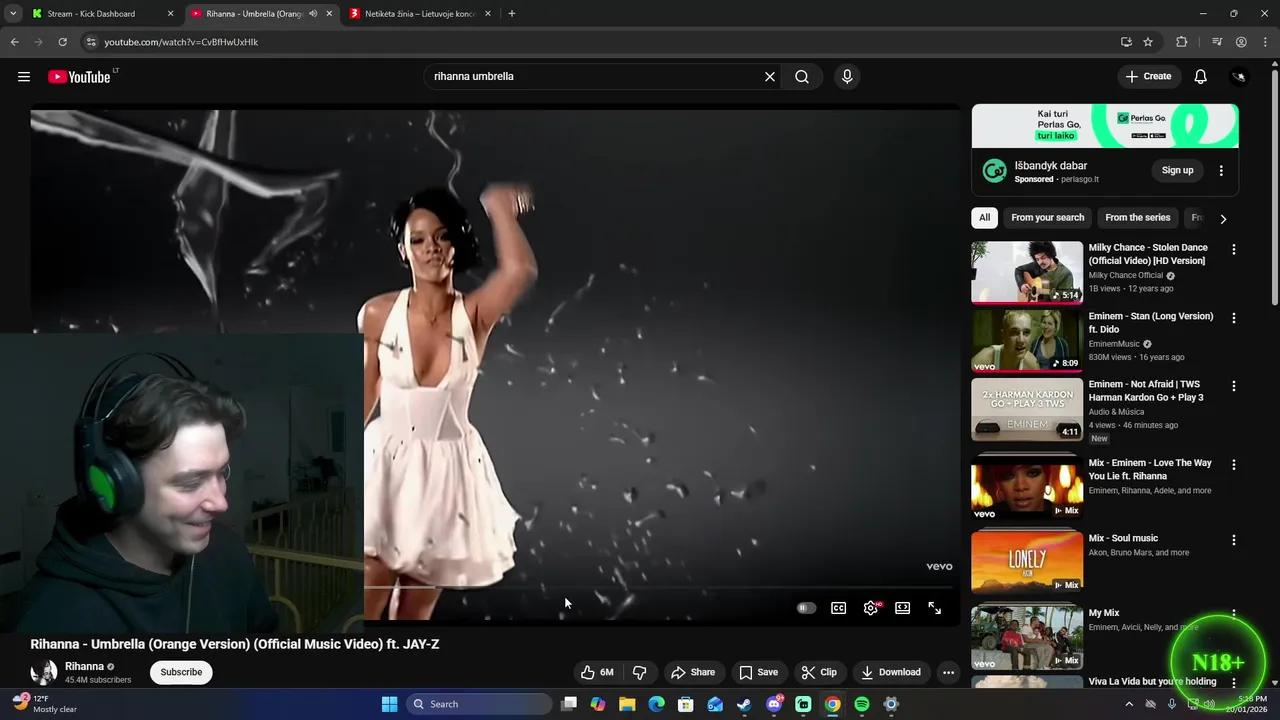Open options for Milky Chance video

1233,249
